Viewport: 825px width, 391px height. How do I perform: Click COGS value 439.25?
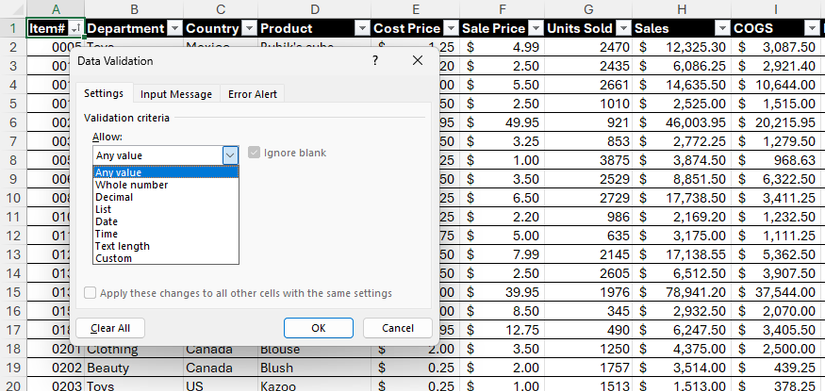(776, 367)
